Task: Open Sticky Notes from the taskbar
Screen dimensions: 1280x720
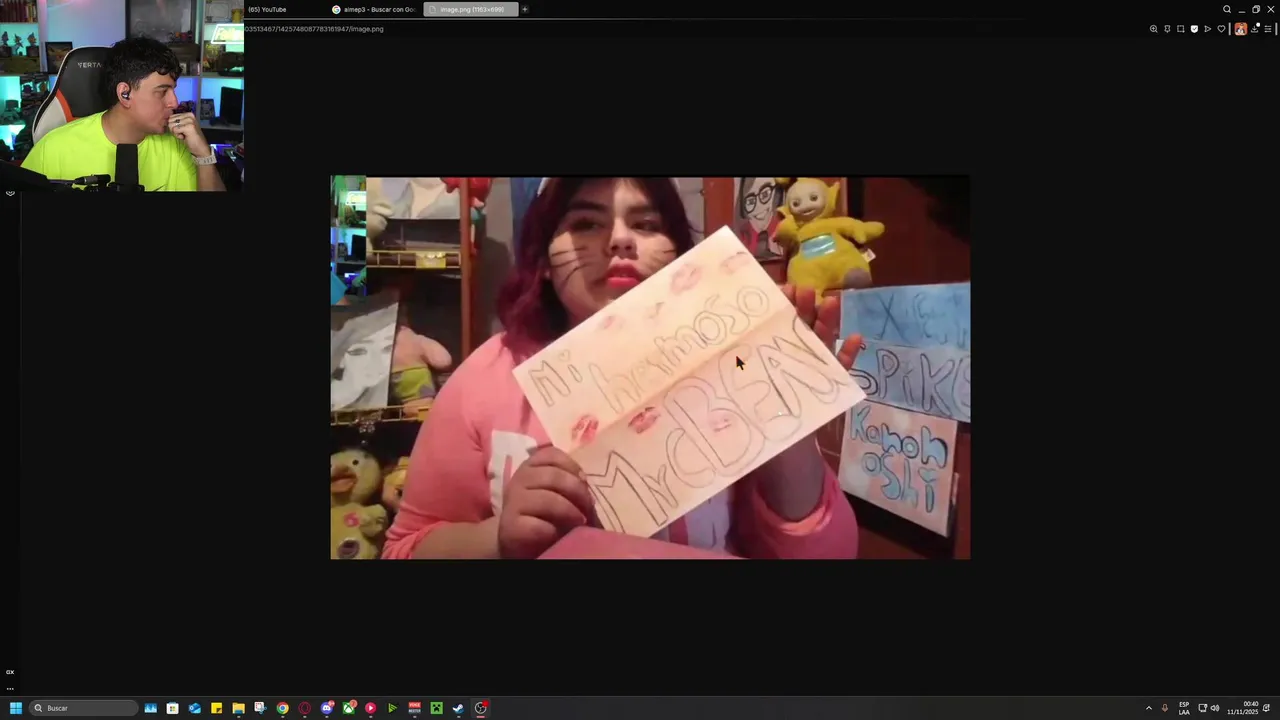Action: click(216, 708)
